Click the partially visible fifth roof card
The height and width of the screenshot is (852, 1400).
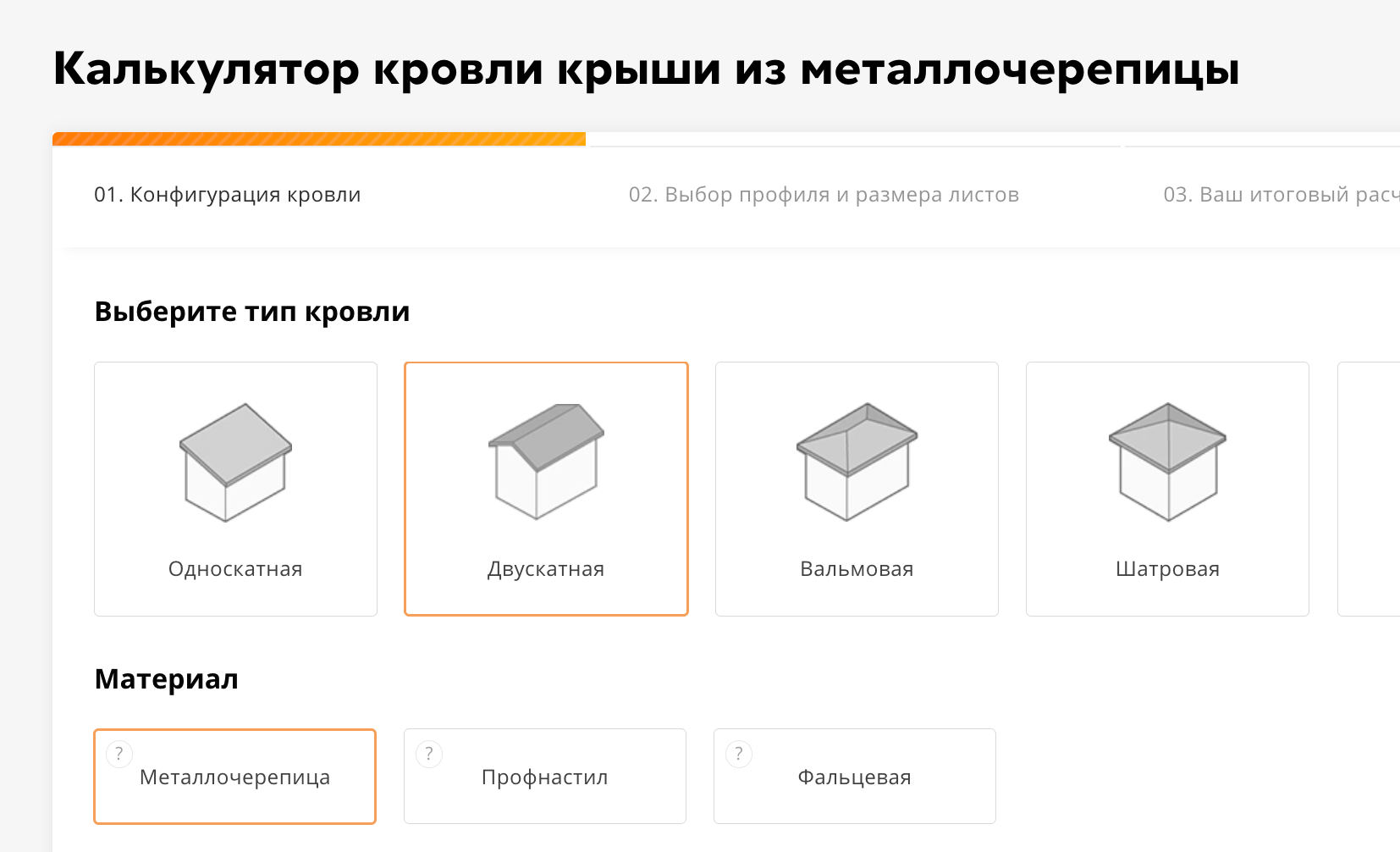coord(1370,489)
